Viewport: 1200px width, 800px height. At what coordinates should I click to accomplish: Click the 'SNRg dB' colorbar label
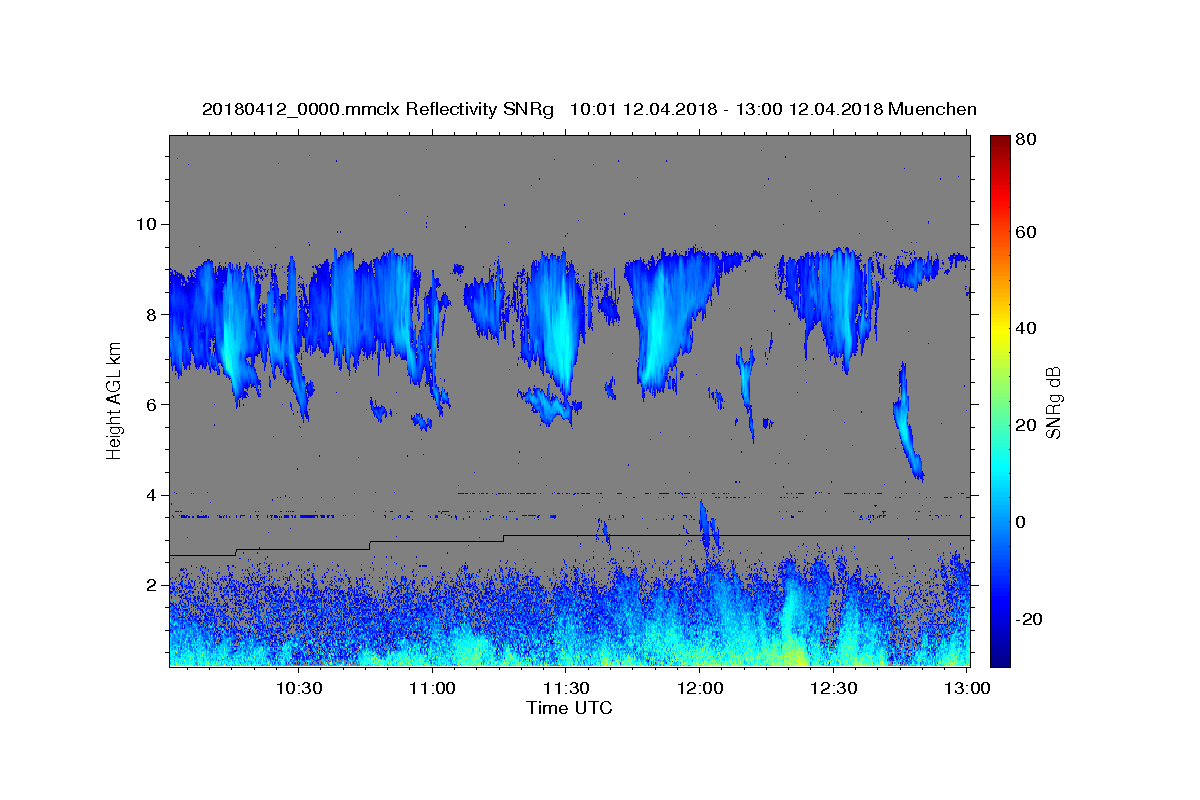point(1053,402)
